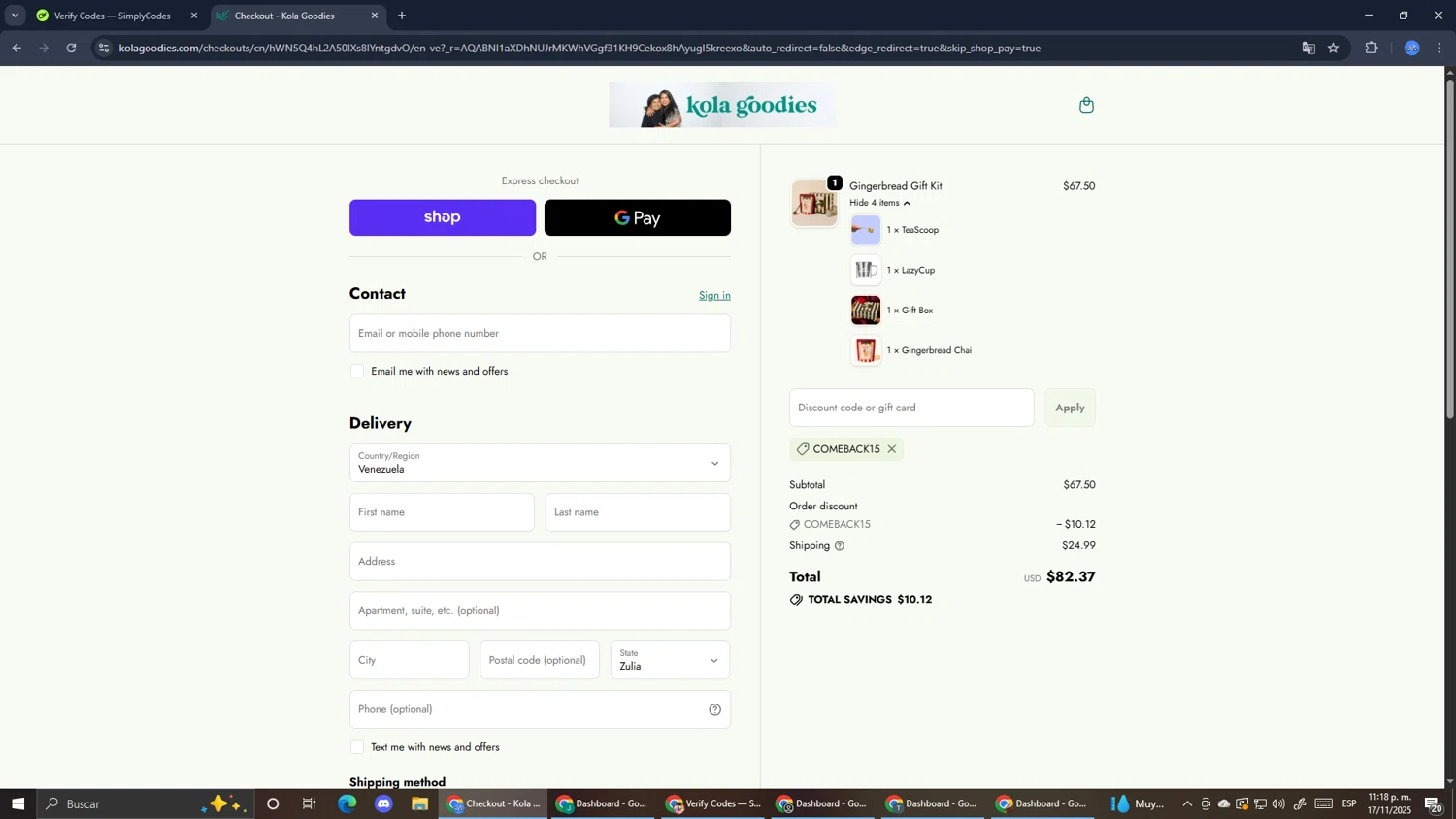
Task: Click the browser address bar URL
Action: coord(579,48)
